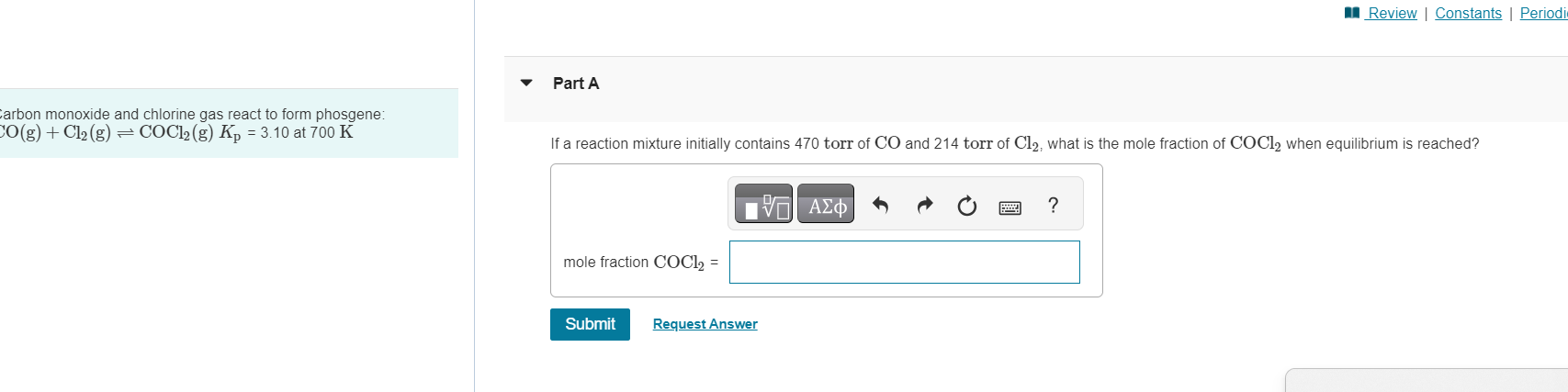
Task: Collapse the Part A section triangle
Action: click(526, 83)
